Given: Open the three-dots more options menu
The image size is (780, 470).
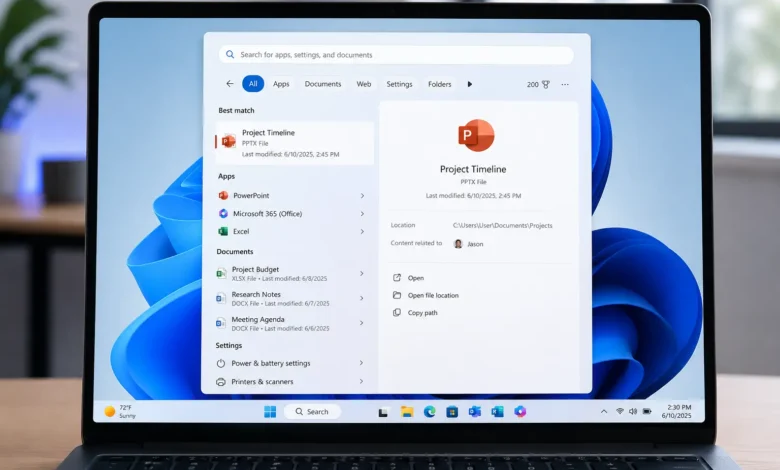Looking at the screenshot, I should pos(565,85).
